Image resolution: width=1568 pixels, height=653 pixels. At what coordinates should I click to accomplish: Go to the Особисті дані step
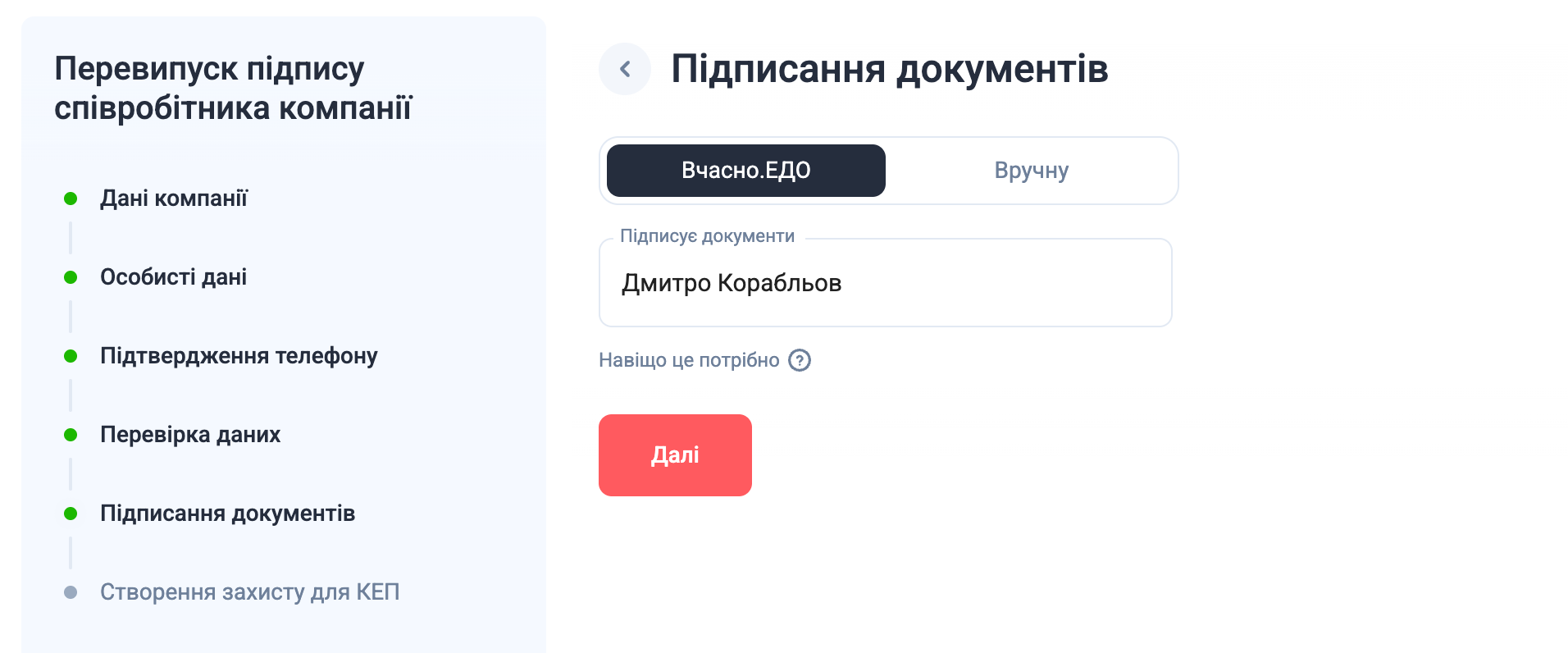coord(173,277)
